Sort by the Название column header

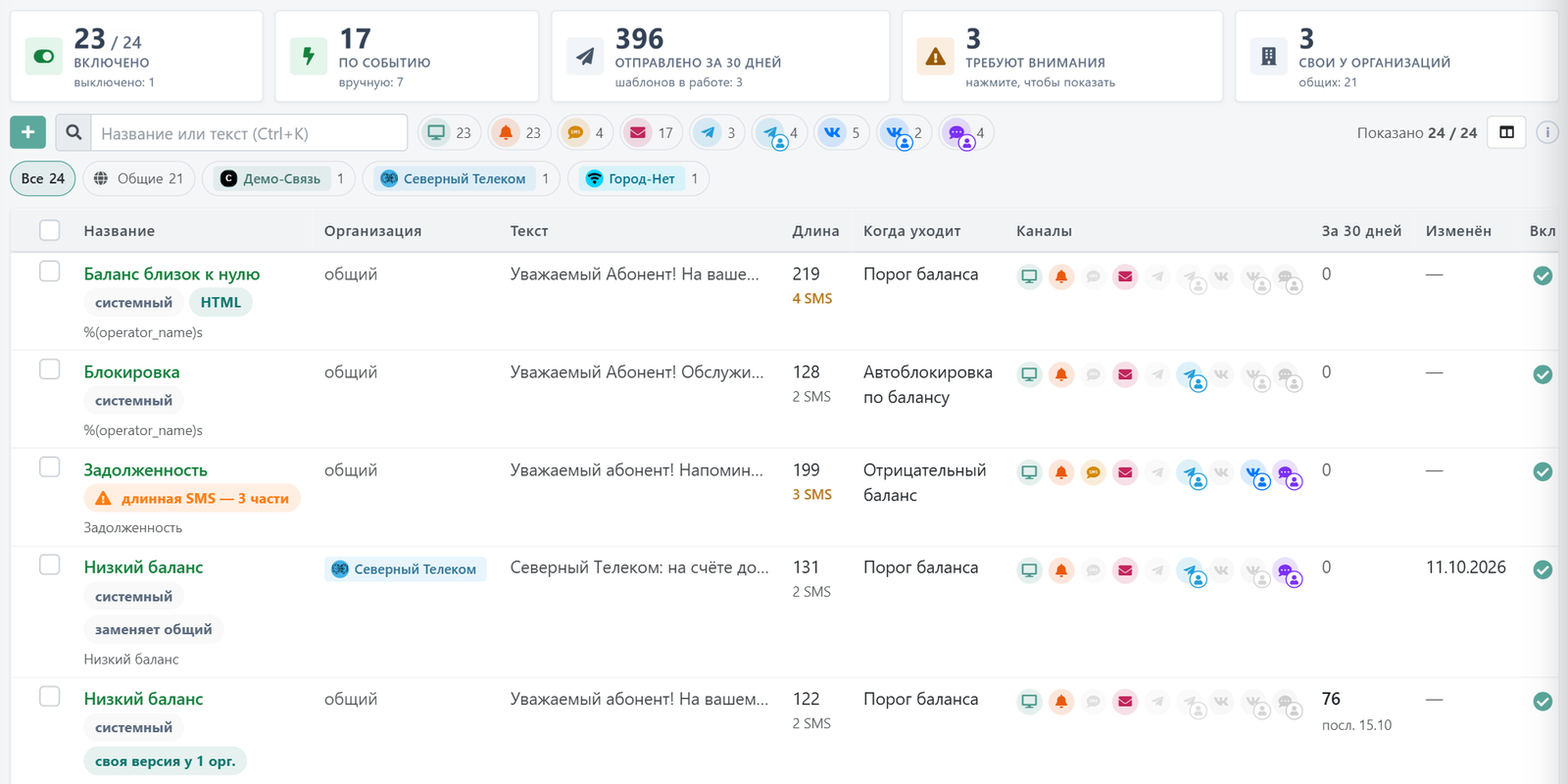(x=119, y=231)
